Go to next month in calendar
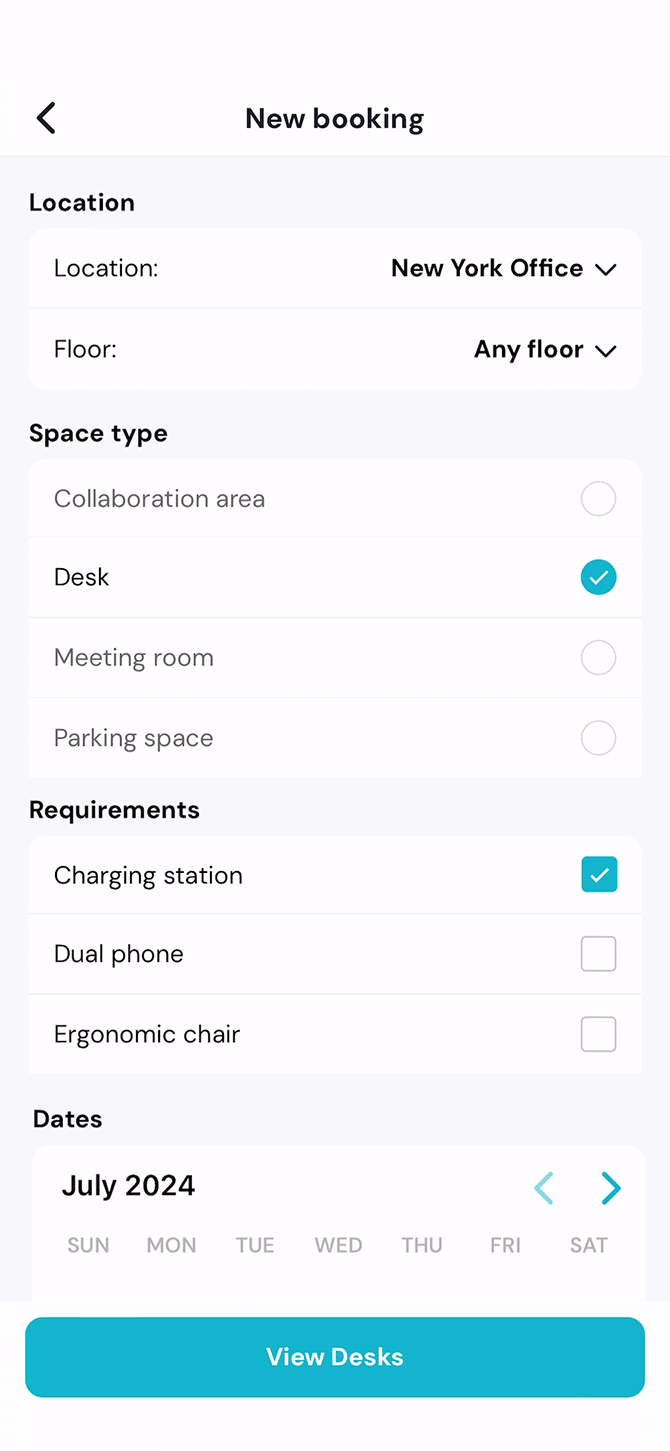670x1451 pixels. 611,1188
